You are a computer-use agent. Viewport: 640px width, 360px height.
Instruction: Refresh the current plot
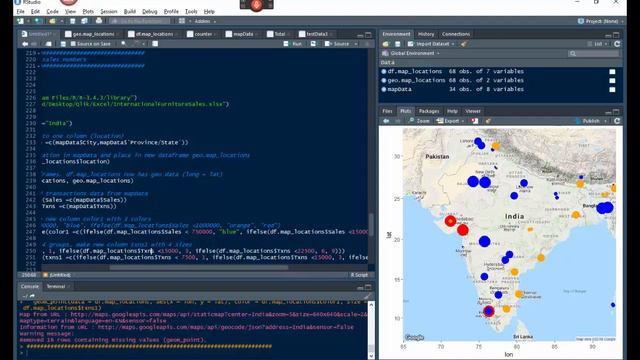click(x=617, y=121)
